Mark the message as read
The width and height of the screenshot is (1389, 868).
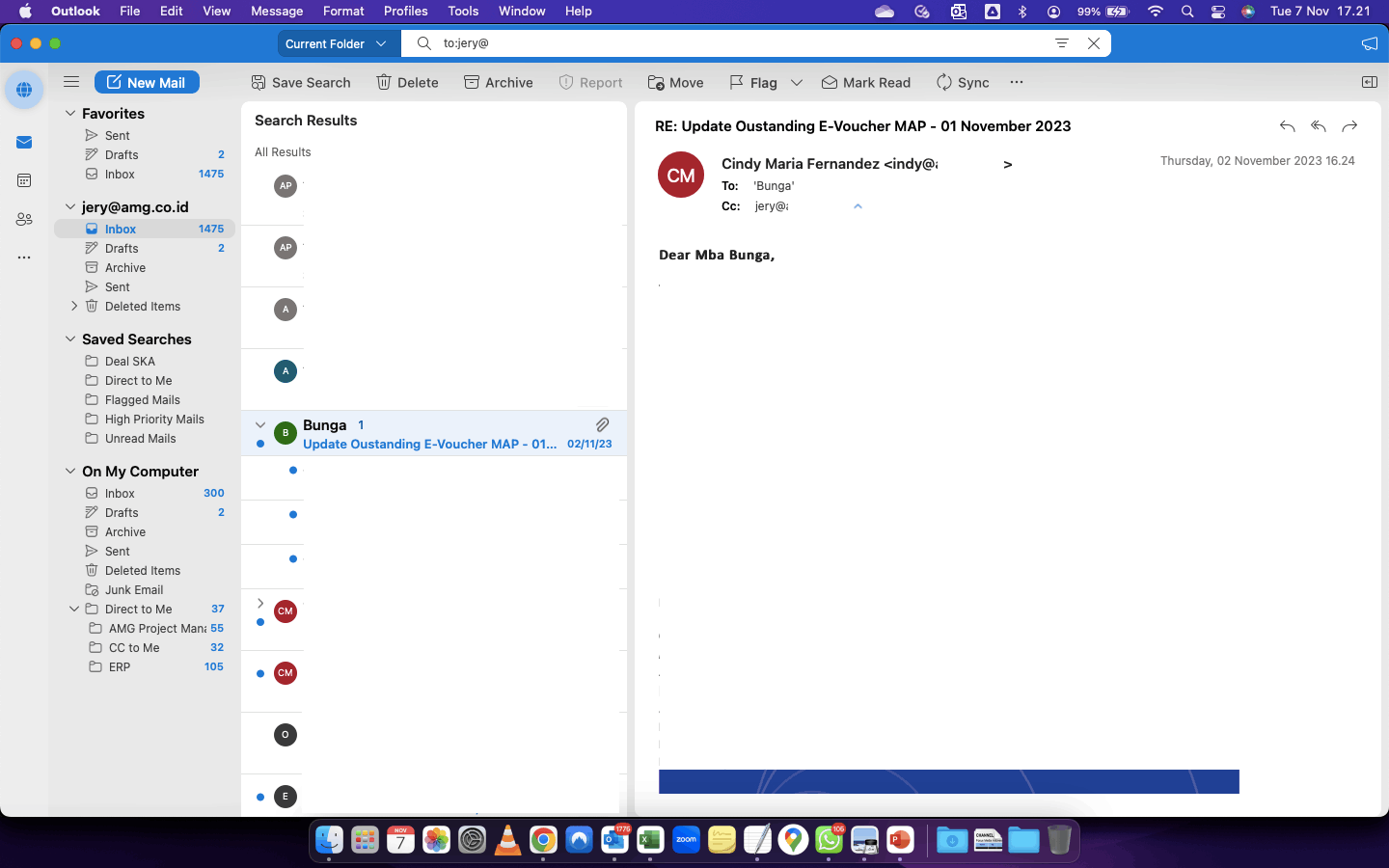point(866,83)
